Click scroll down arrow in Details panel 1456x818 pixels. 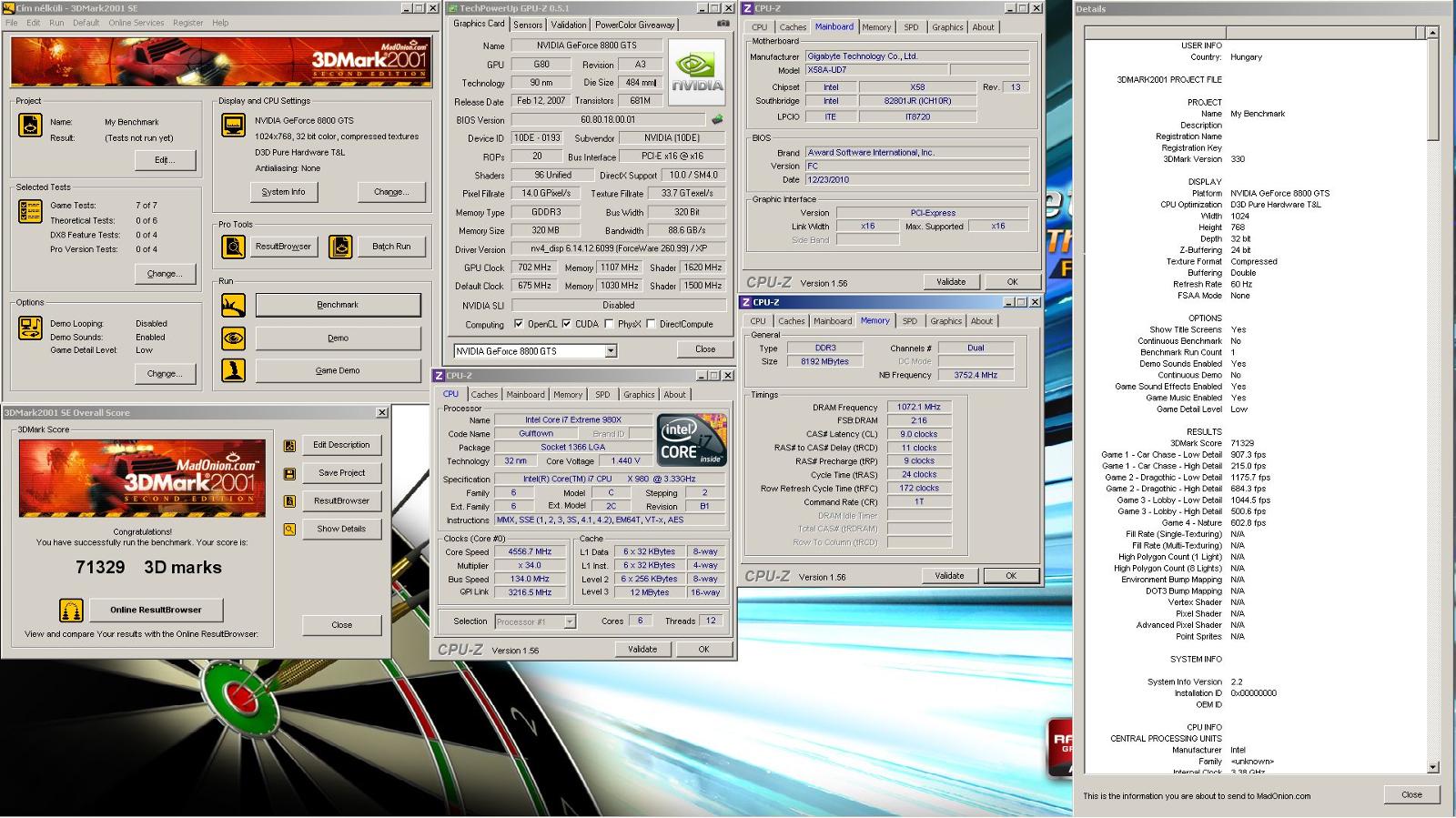tap(1432, 767)
